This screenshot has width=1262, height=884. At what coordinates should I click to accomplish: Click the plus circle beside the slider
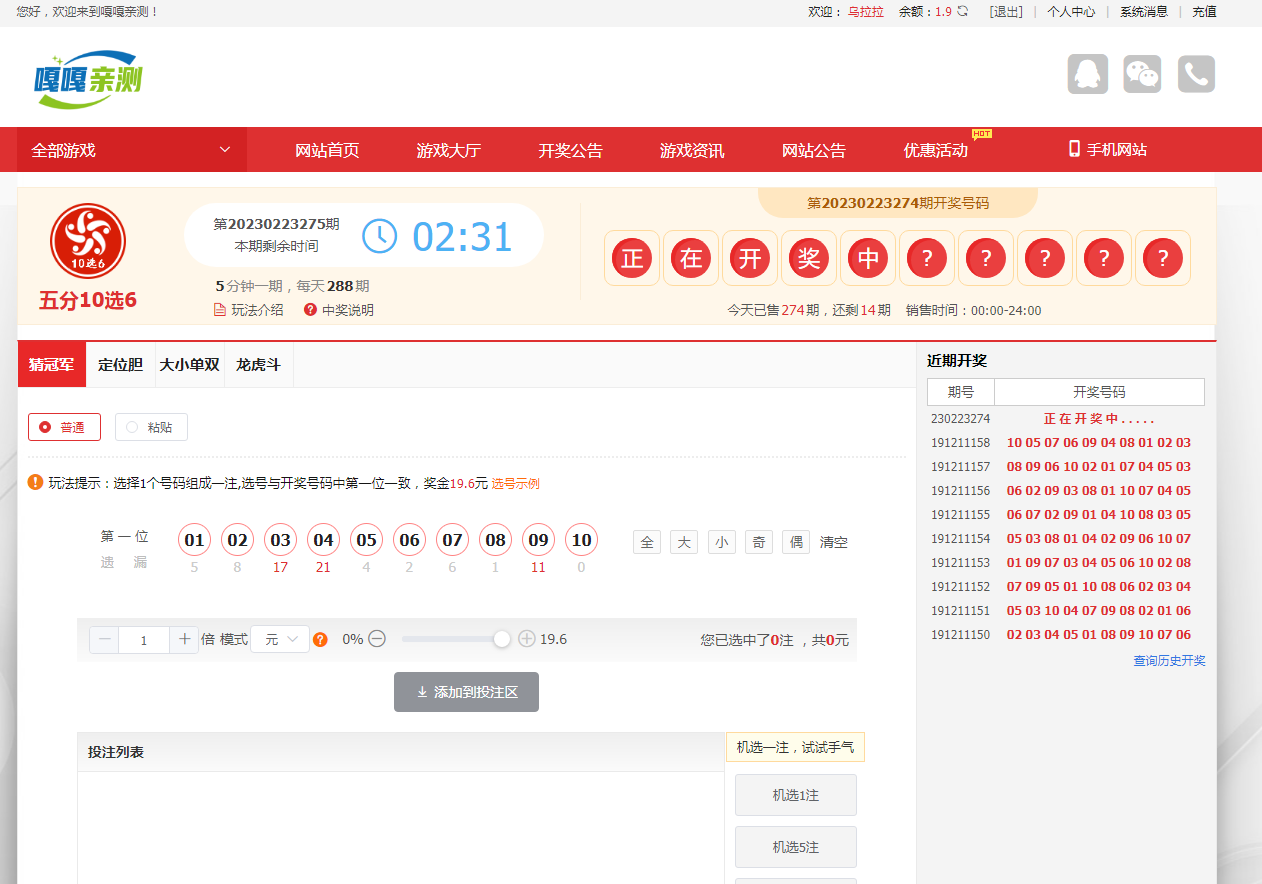pyautogui.click(x=527, y=639)
